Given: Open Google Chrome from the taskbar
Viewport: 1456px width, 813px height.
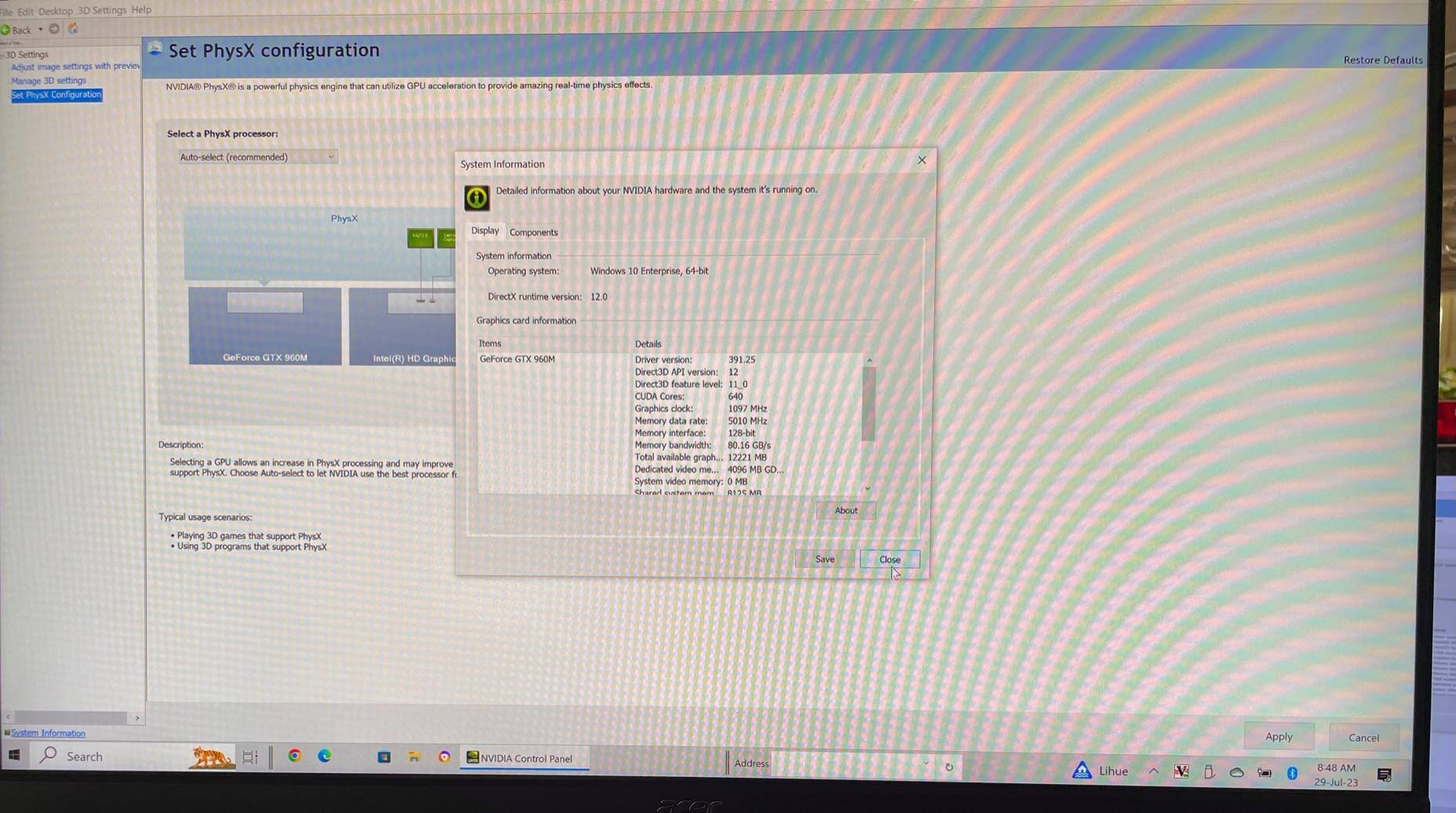Looking at the screenshot, I should [294, 756].
